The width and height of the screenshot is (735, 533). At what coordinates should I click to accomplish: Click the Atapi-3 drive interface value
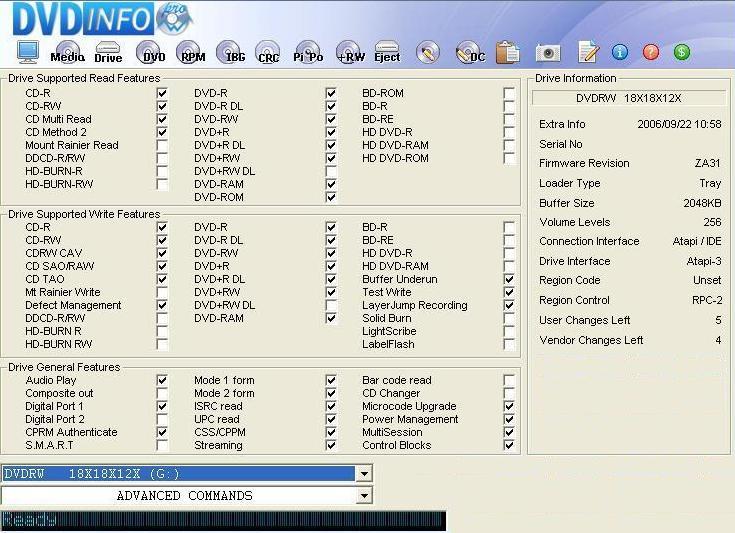pyautogui.click(x=704, y=261)
